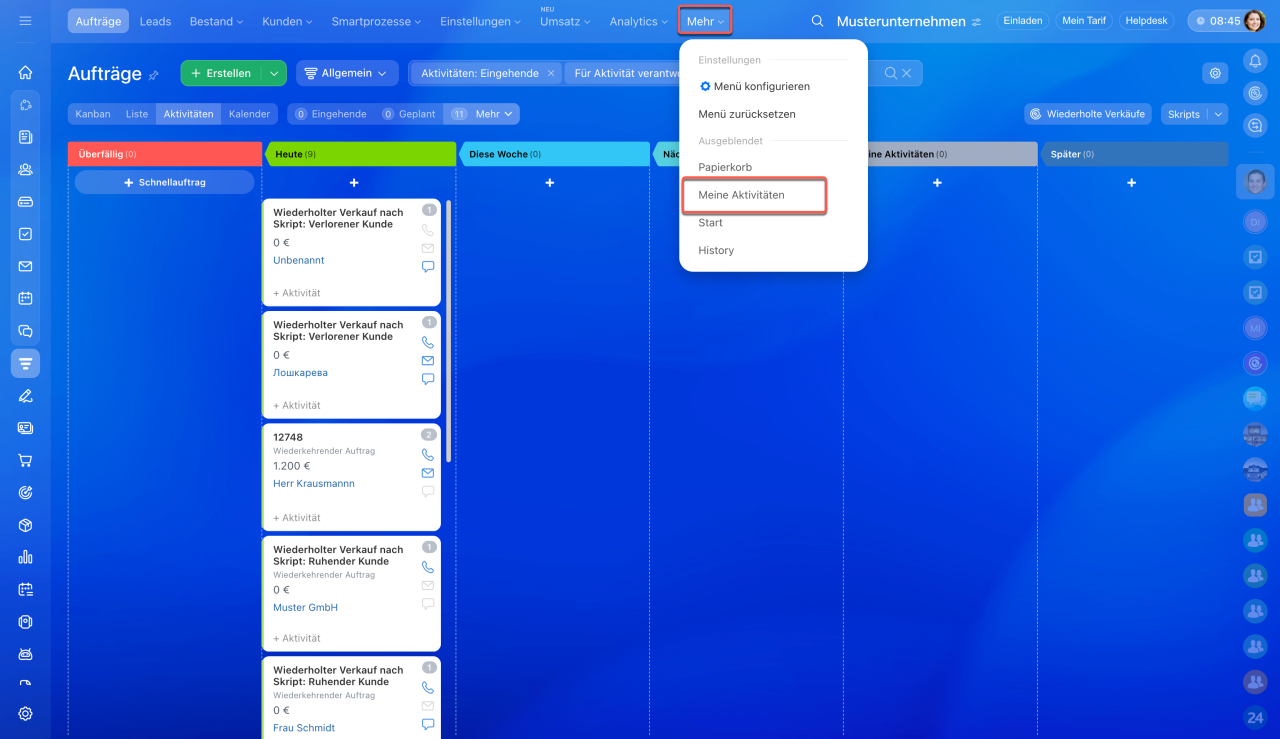Click the phone icon on the Muster GmbH card
Viewport: 1280px width, 739px height.
point(428,567)
